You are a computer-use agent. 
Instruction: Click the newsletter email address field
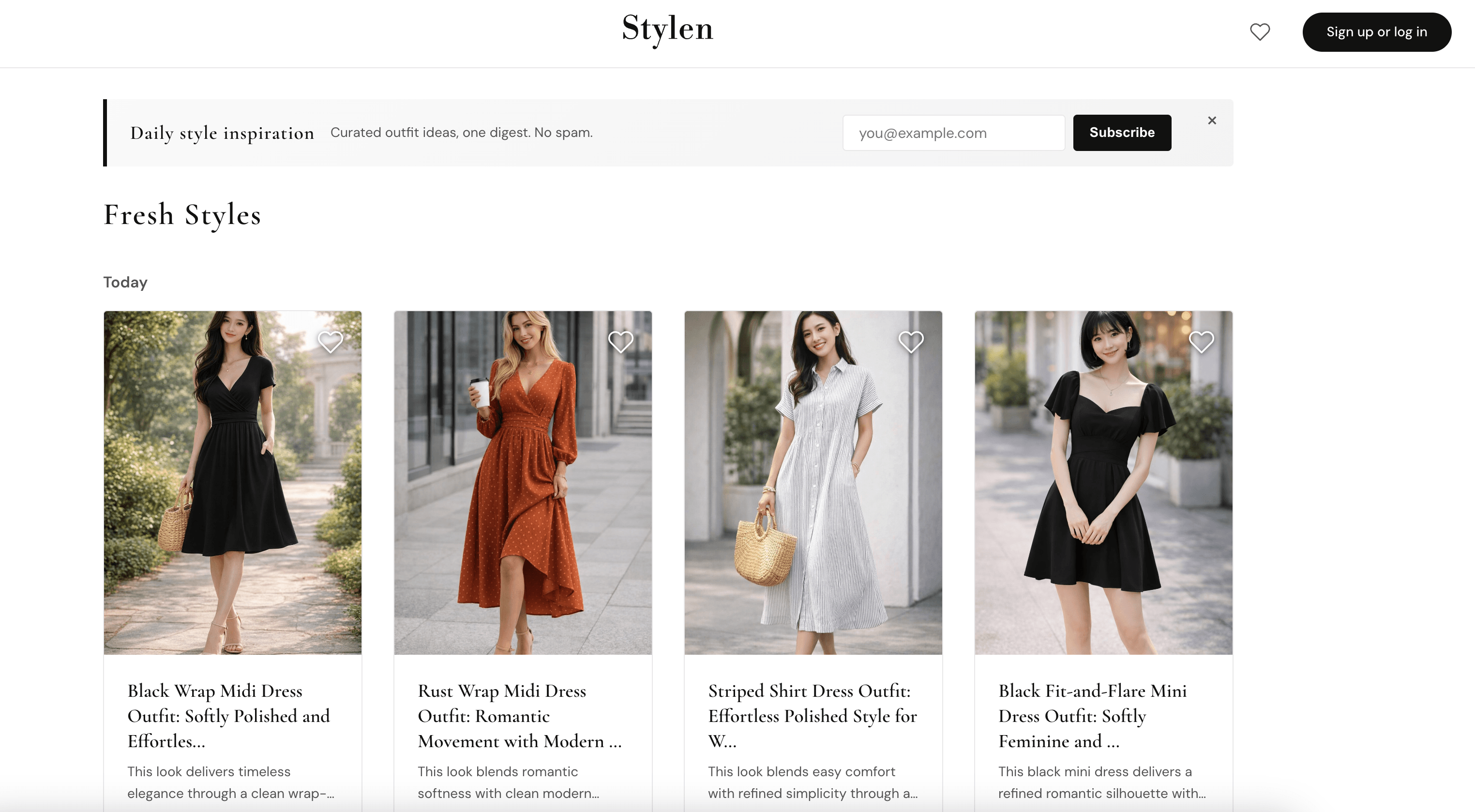tap(953, 132)
